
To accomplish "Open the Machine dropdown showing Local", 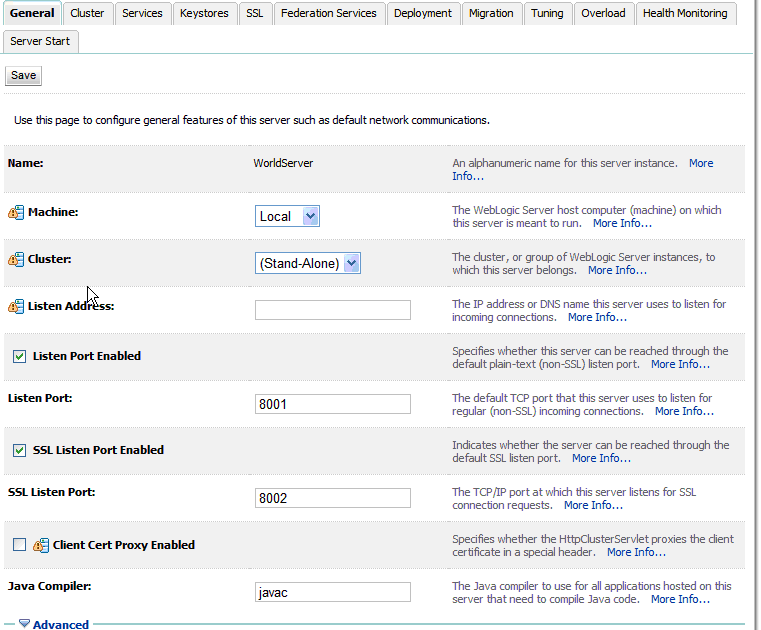I will (287, 216).
